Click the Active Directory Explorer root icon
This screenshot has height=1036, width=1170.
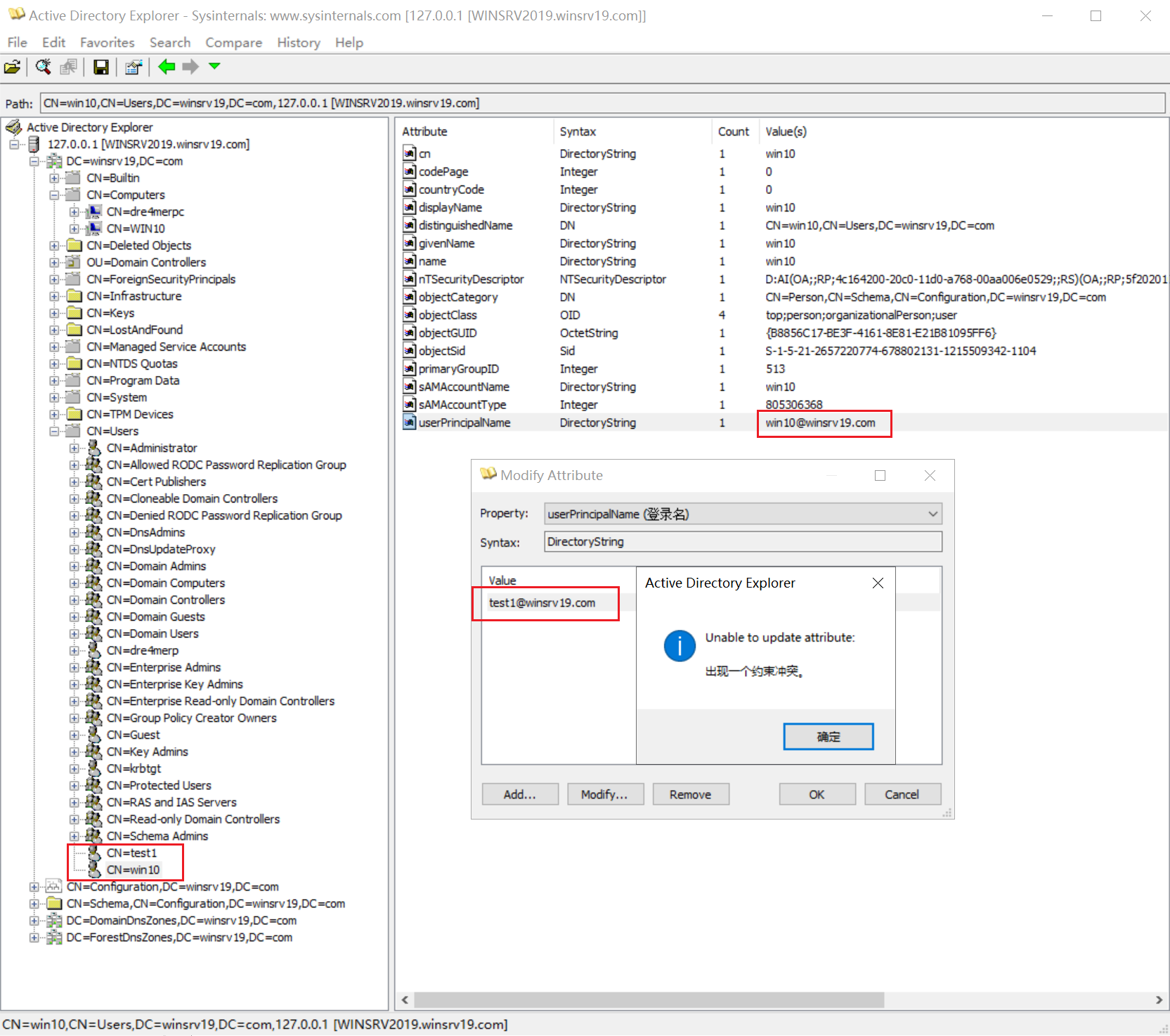pyautogui.click(x=14, y=127)
